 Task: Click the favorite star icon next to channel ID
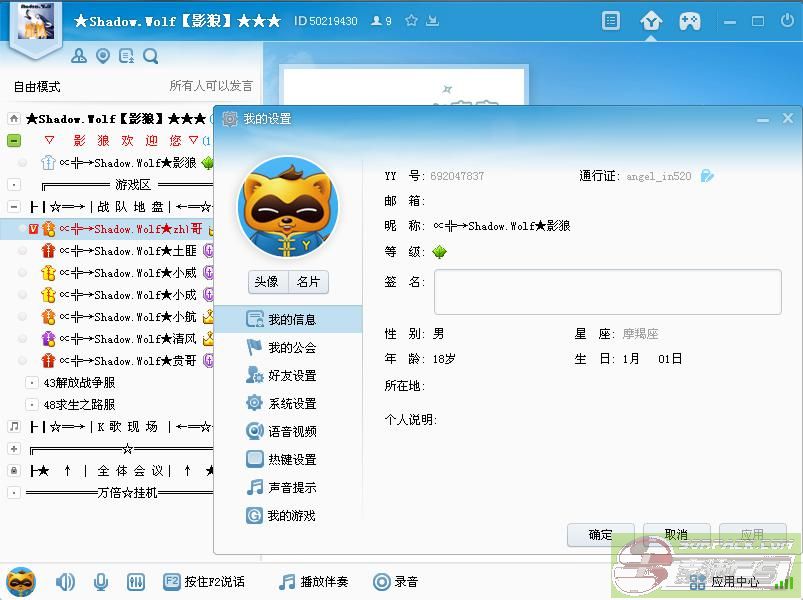[411, 20]
